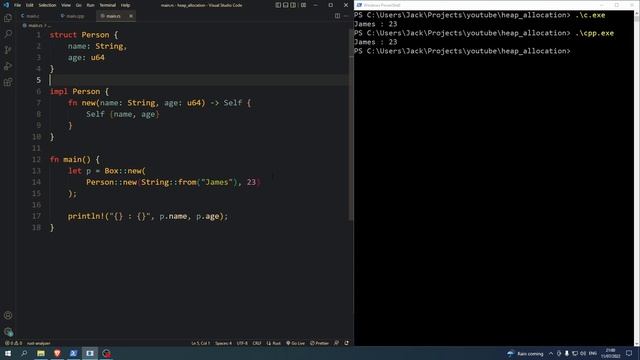Change file encoding UTF-8
The image size is (640, 360).
(242, 343)
